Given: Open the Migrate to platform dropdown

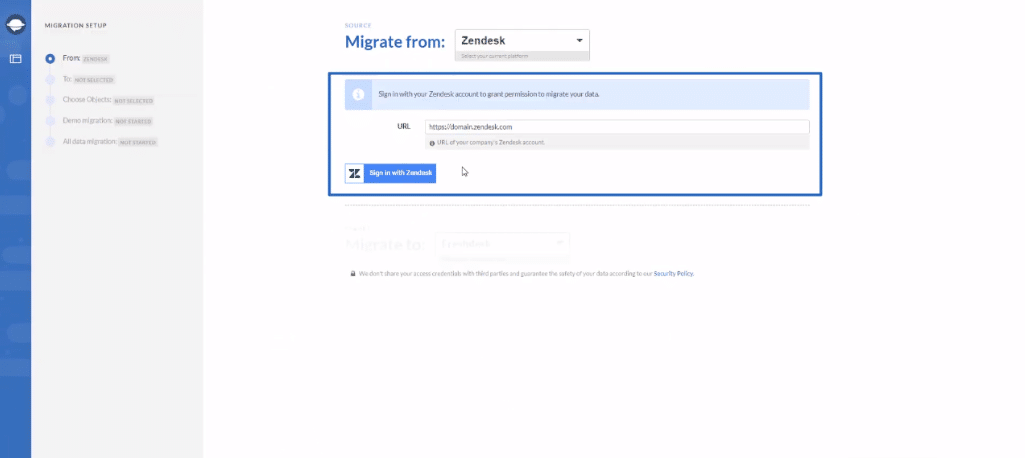Looking at the screenshot, I should [x=503, y=244].
